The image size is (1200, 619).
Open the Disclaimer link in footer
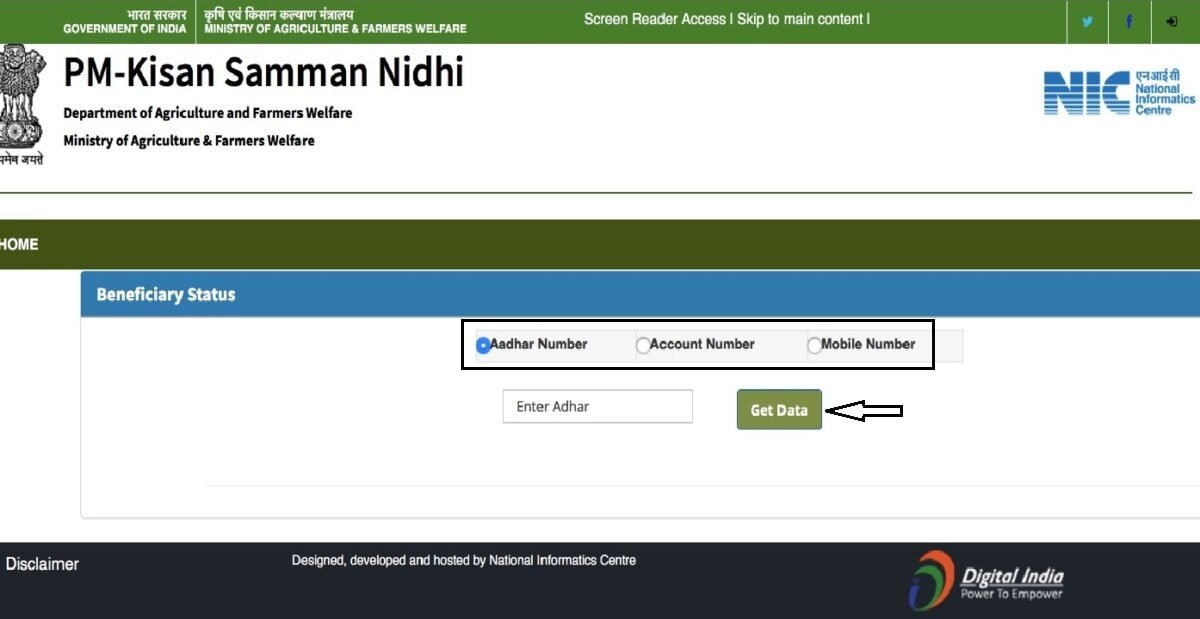(42, 564)
